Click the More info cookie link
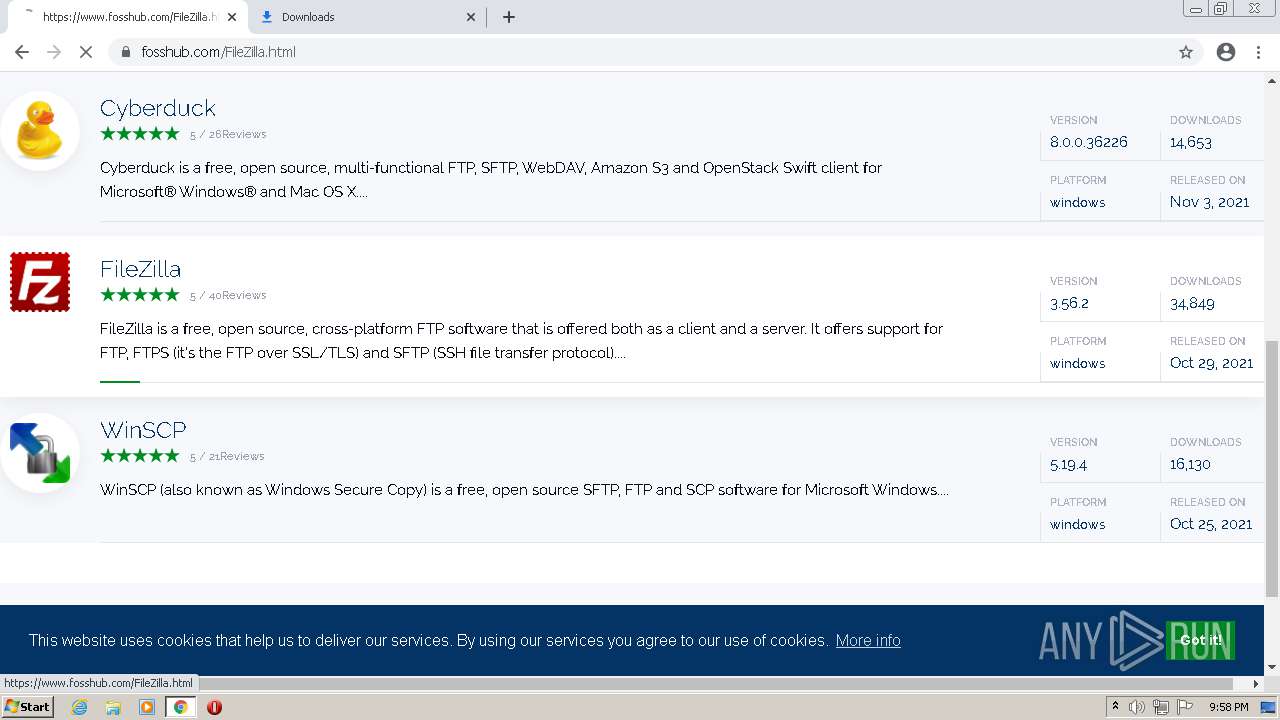Viewport: 1280px width, 720px height. [x=868, y=640]
